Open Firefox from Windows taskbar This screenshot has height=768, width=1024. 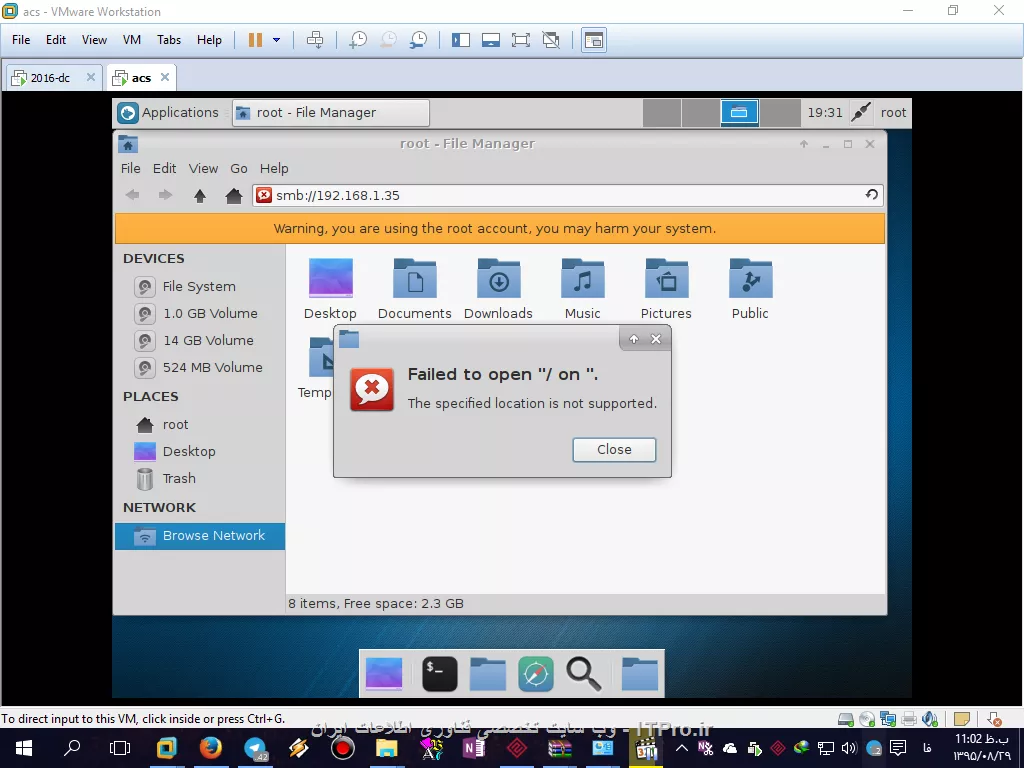pyautogui.click(x=210, y=748)
